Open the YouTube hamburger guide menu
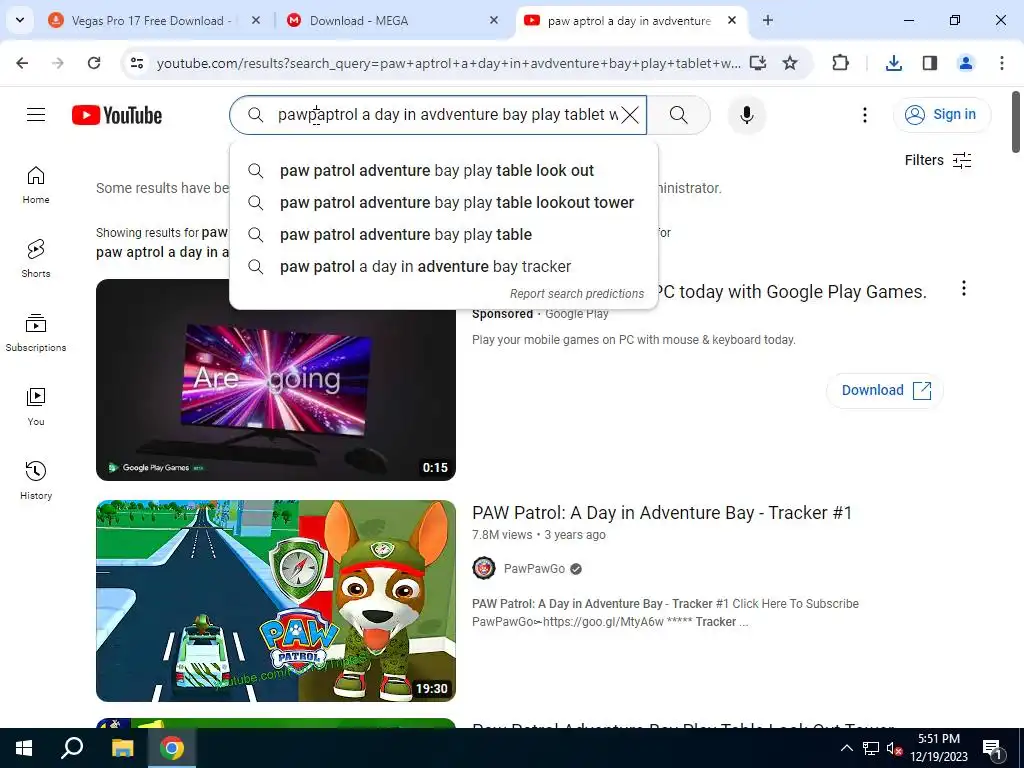 point(36,115)
